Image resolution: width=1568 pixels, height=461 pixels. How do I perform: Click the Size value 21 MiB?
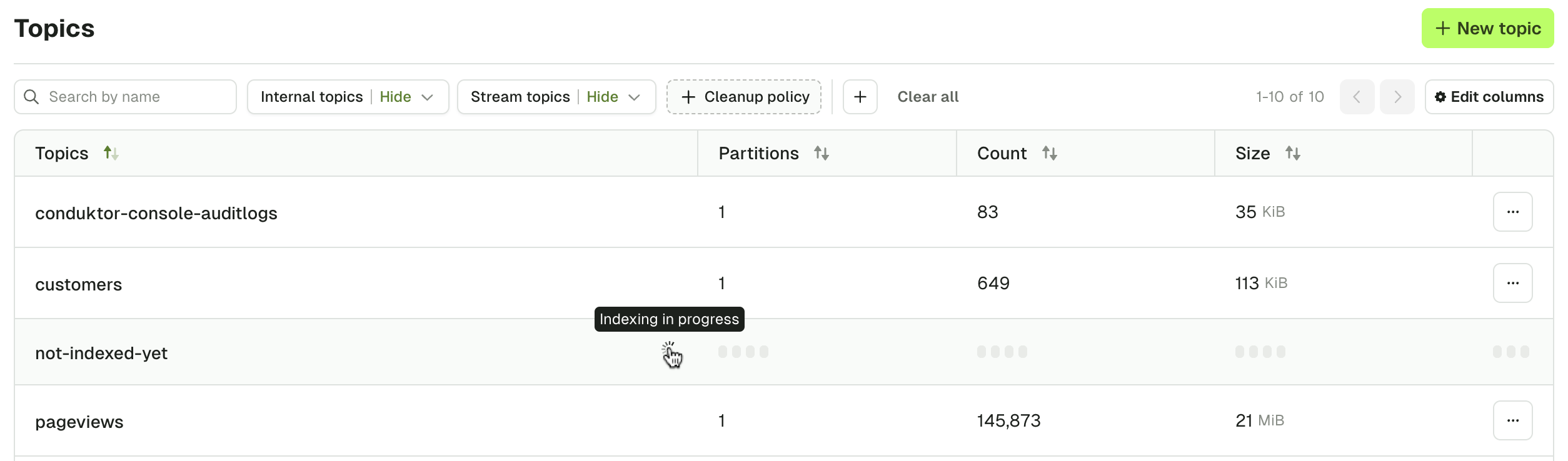click(1260, 420)
